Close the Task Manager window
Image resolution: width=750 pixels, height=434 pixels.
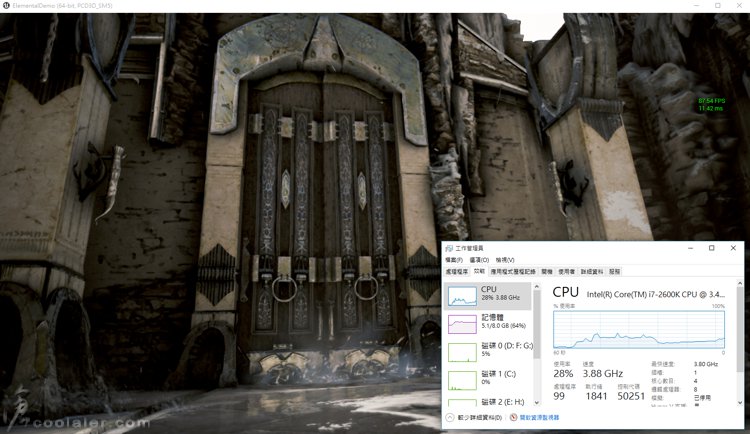tap(733, 248)
